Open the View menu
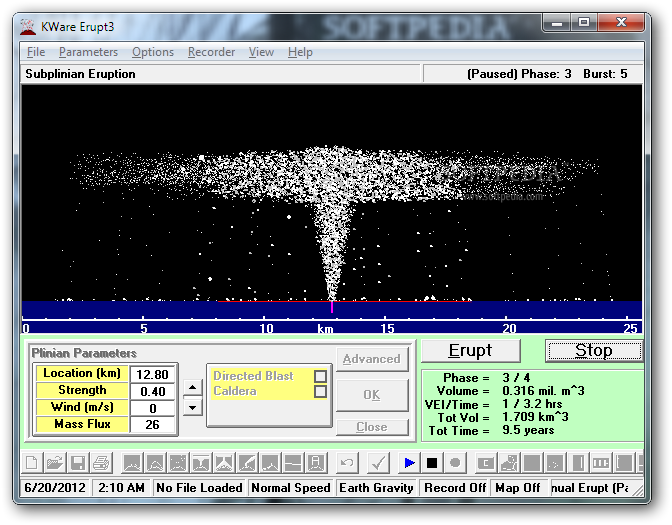Viewport: 672px width, 525px height. coord(261,52)
